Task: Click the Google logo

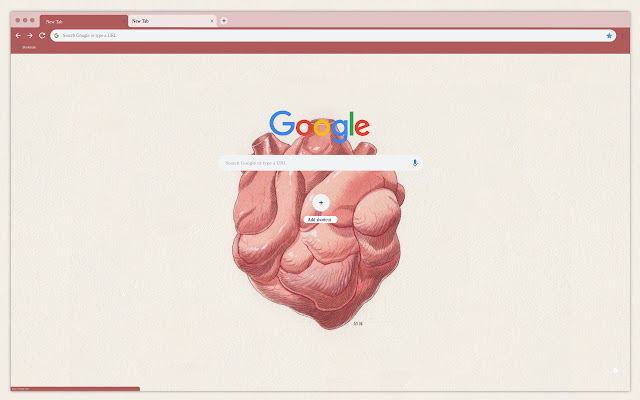Action: (320, 126)
